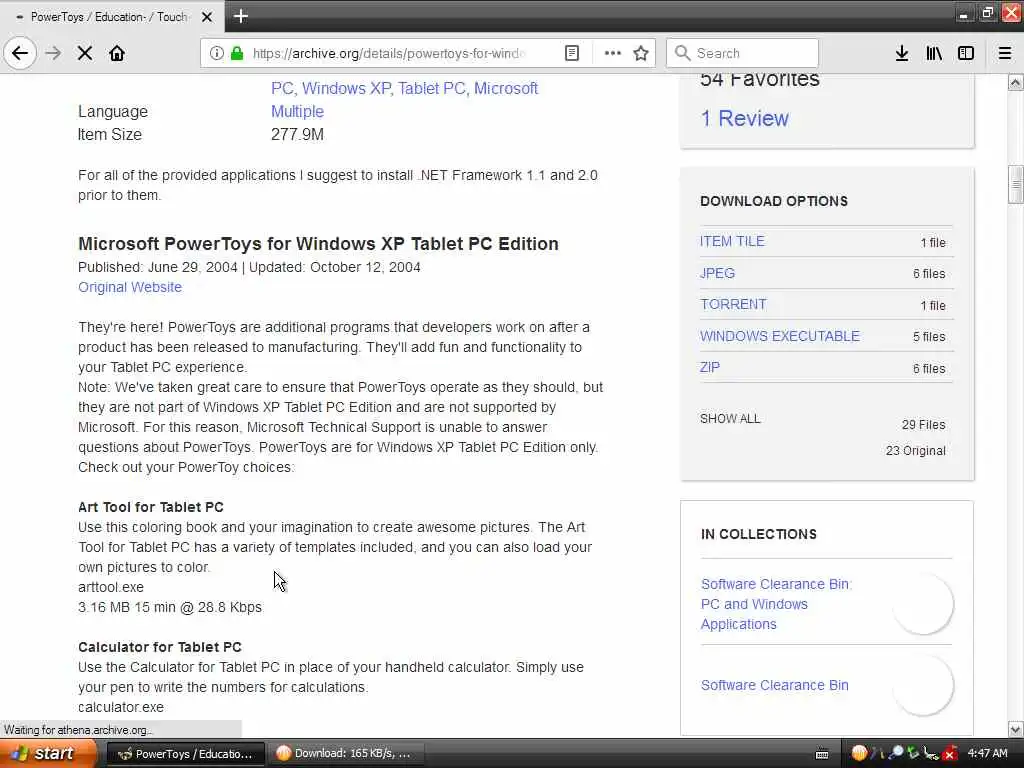Open the Tablet PC topic link

pos(432,88)
